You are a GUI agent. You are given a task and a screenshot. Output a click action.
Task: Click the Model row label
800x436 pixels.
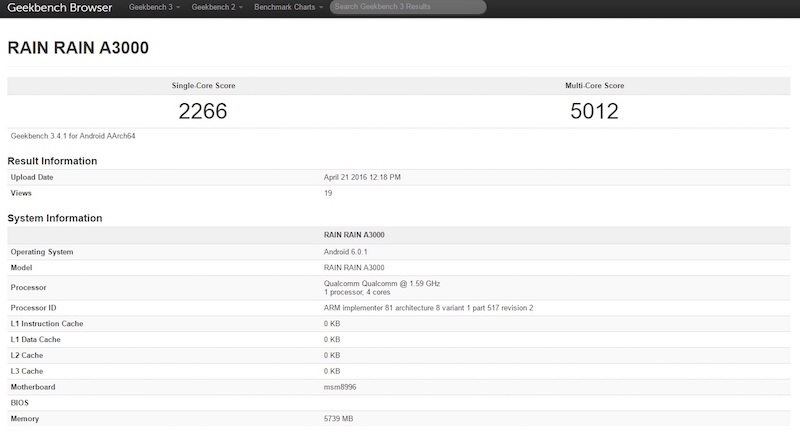pyautogui.click(x=21, y=268)
